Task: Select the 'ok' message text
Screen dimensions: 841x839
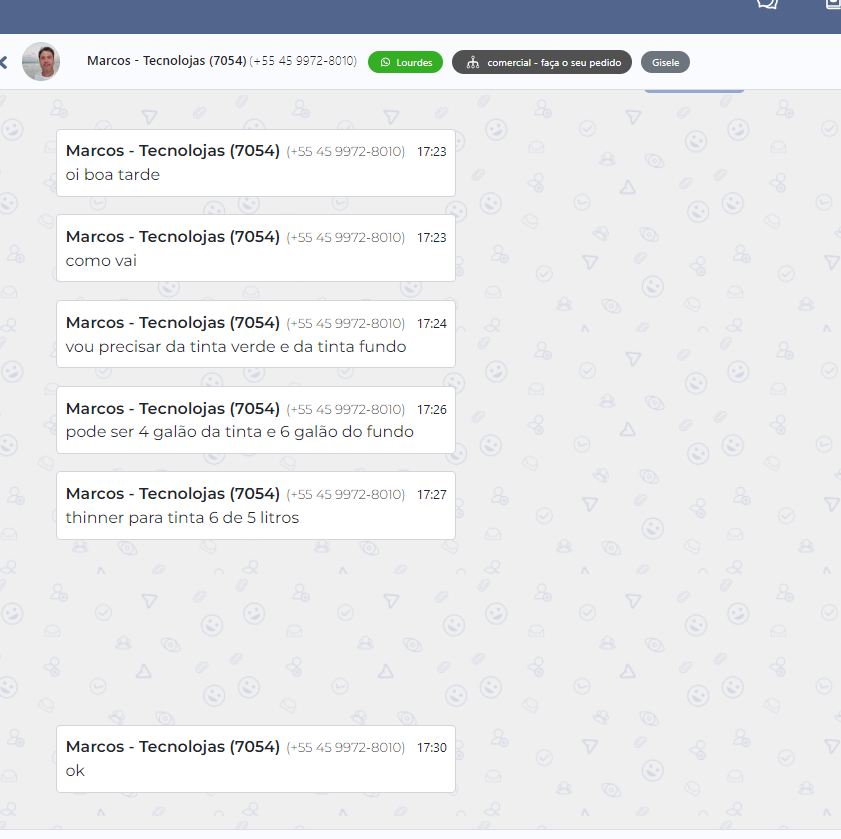Action: point(75,771)
